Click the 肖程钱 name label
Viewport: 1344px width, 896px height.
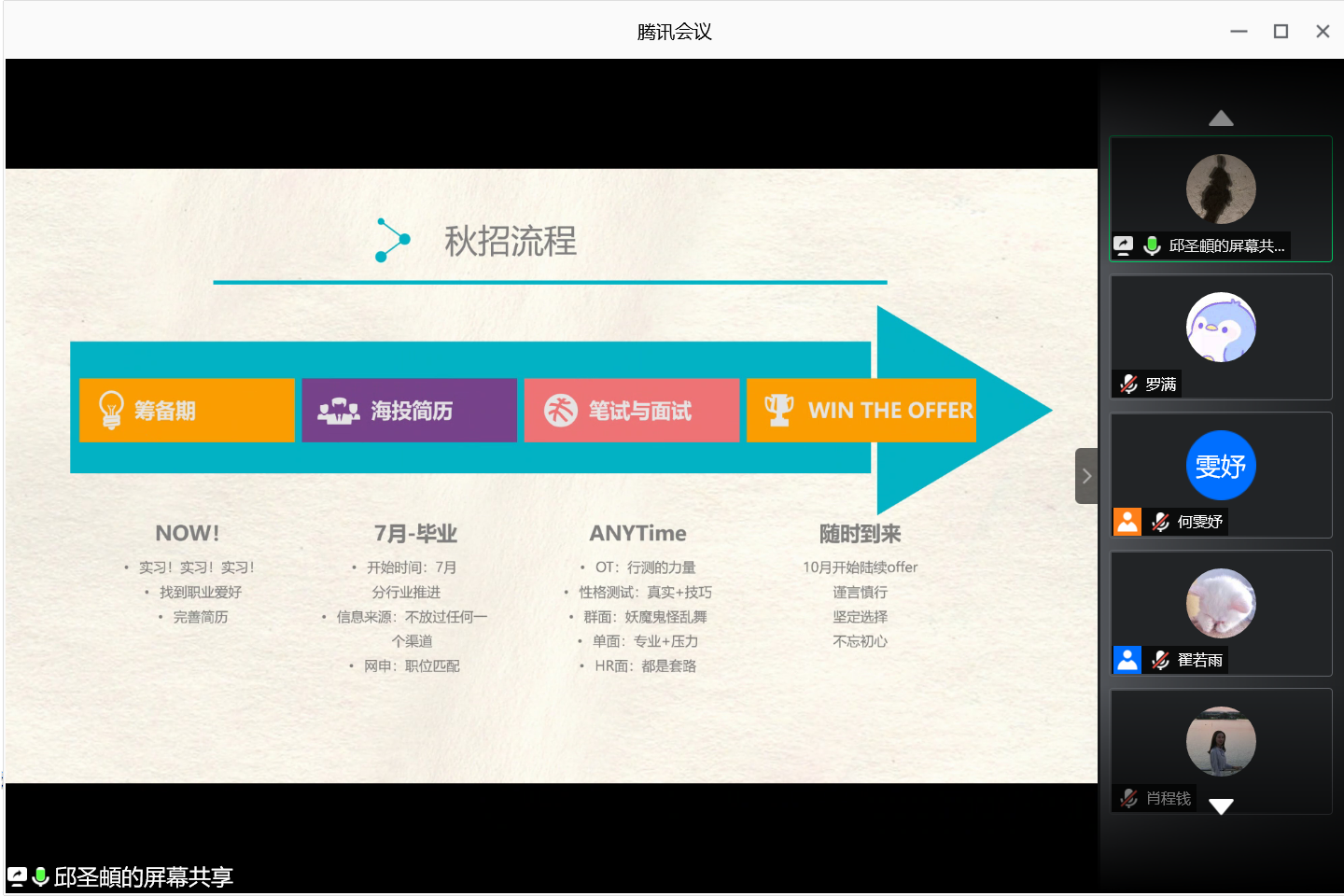[x=1168, y=798]
